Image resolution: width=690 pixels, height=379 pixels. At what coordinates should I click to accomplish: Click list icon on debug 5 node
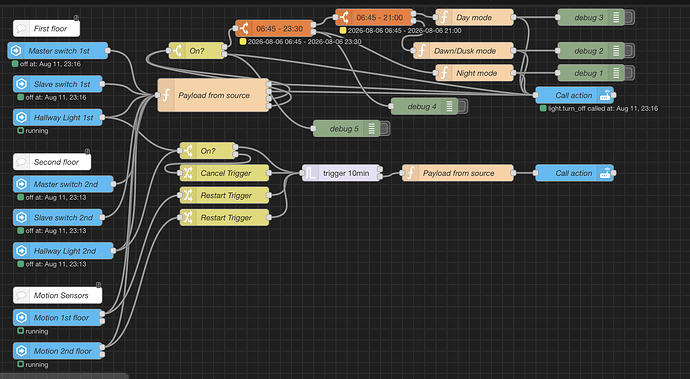coord(371,129)
